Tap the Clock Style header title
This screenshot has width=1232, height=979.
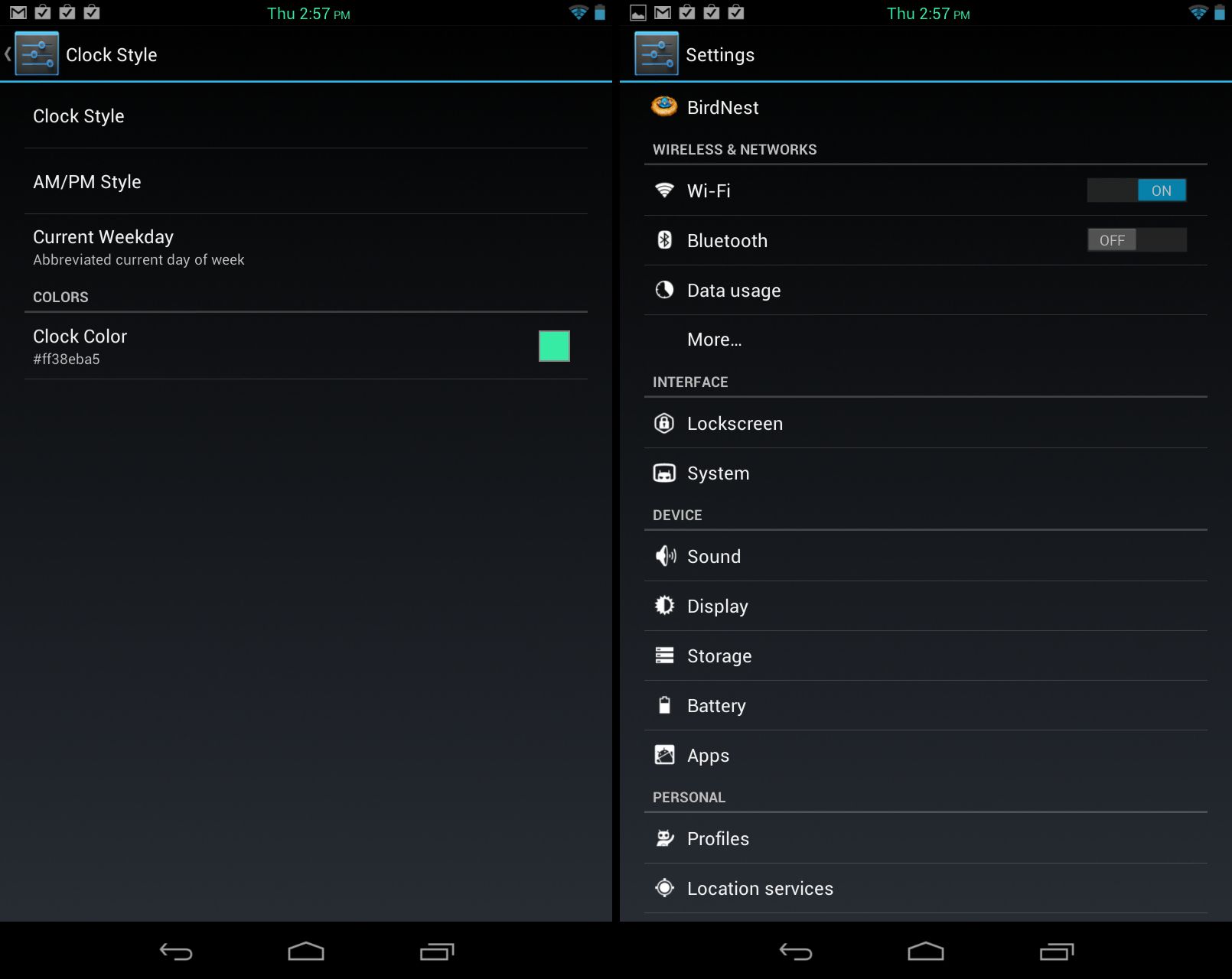pos(112,54)
